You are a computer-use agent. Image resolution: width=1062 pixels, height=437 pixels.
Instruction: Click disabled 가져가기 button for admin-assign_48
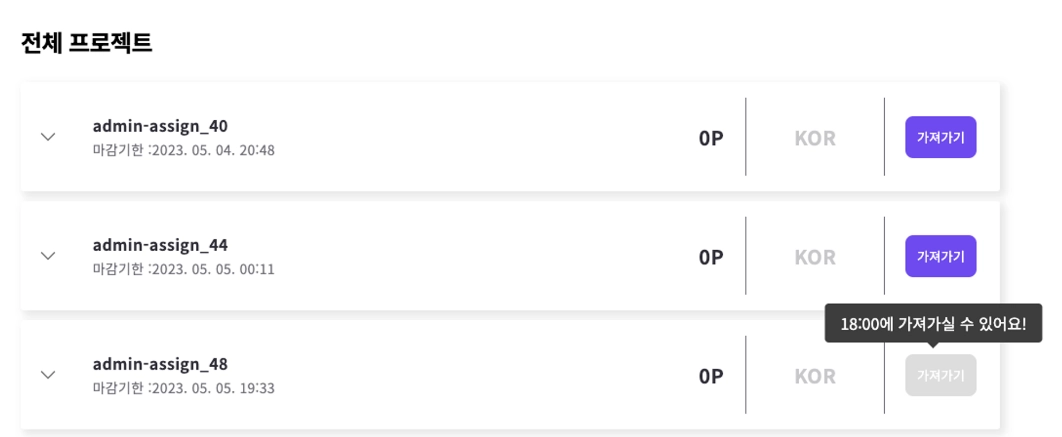coord(940,375)
